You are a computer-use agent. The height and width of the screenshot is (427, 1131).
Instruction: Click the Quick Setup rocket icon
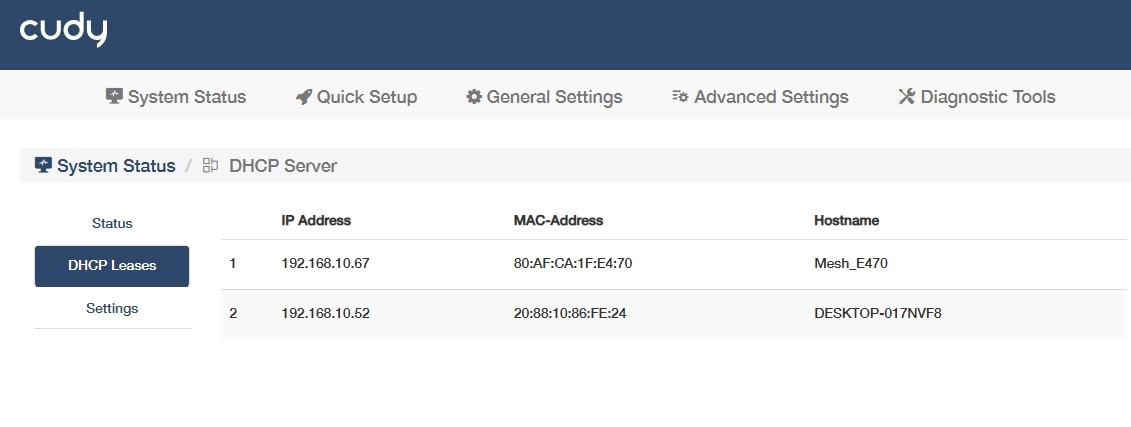pyautogui.click(x=304, y=97)
